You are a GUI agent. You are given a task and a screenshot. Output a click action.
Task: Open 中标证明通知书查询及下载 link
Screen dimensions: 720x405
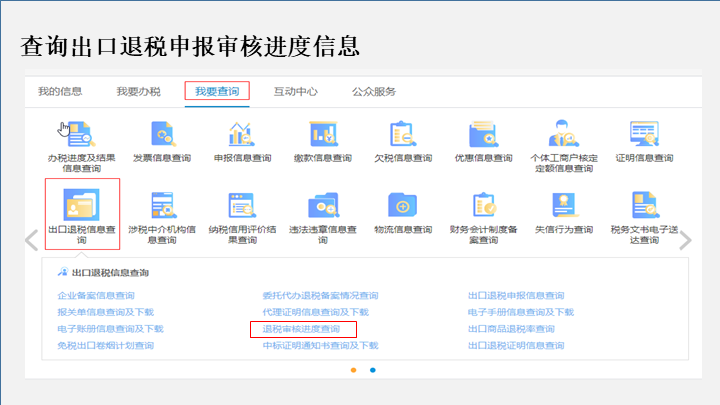tap(321, 345)
